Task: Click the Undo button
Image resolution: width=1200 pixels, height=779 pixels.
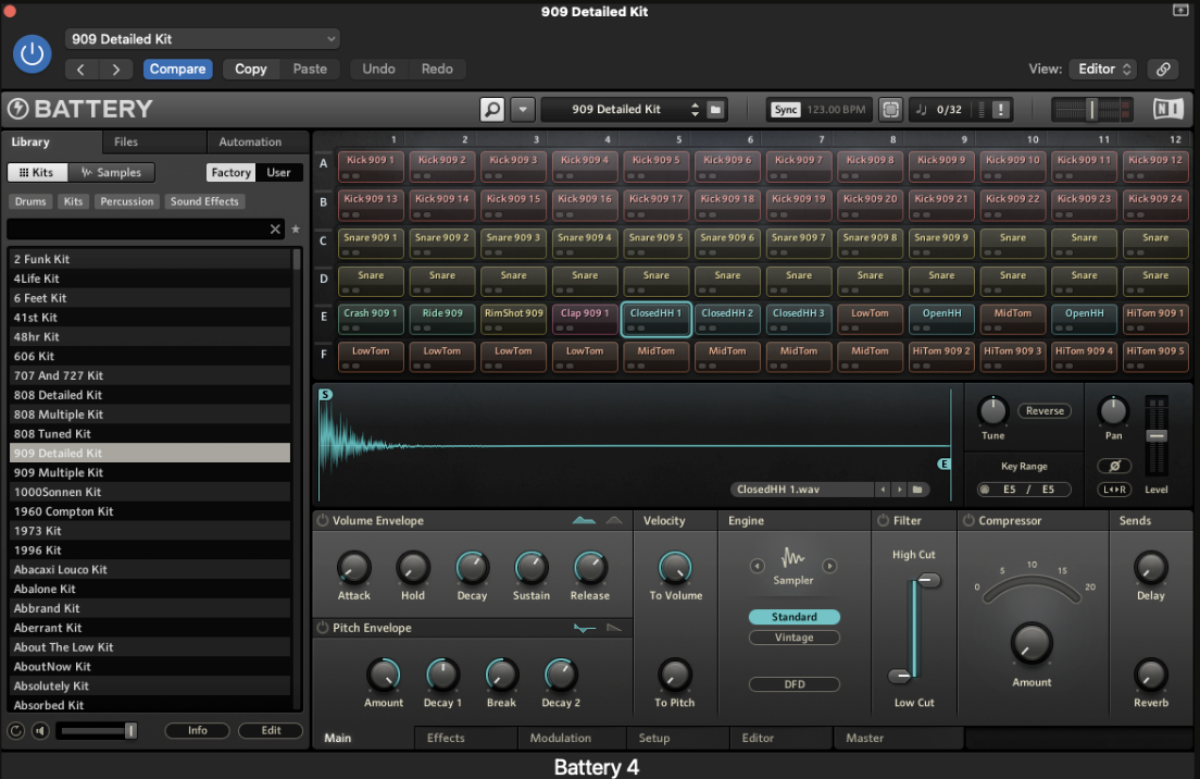Action: click(379, 69)
